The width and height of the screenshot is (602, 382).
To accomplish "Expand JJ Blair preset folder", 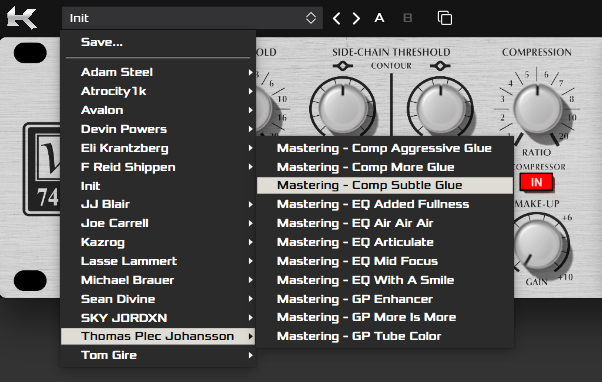I will click(158, 204).
